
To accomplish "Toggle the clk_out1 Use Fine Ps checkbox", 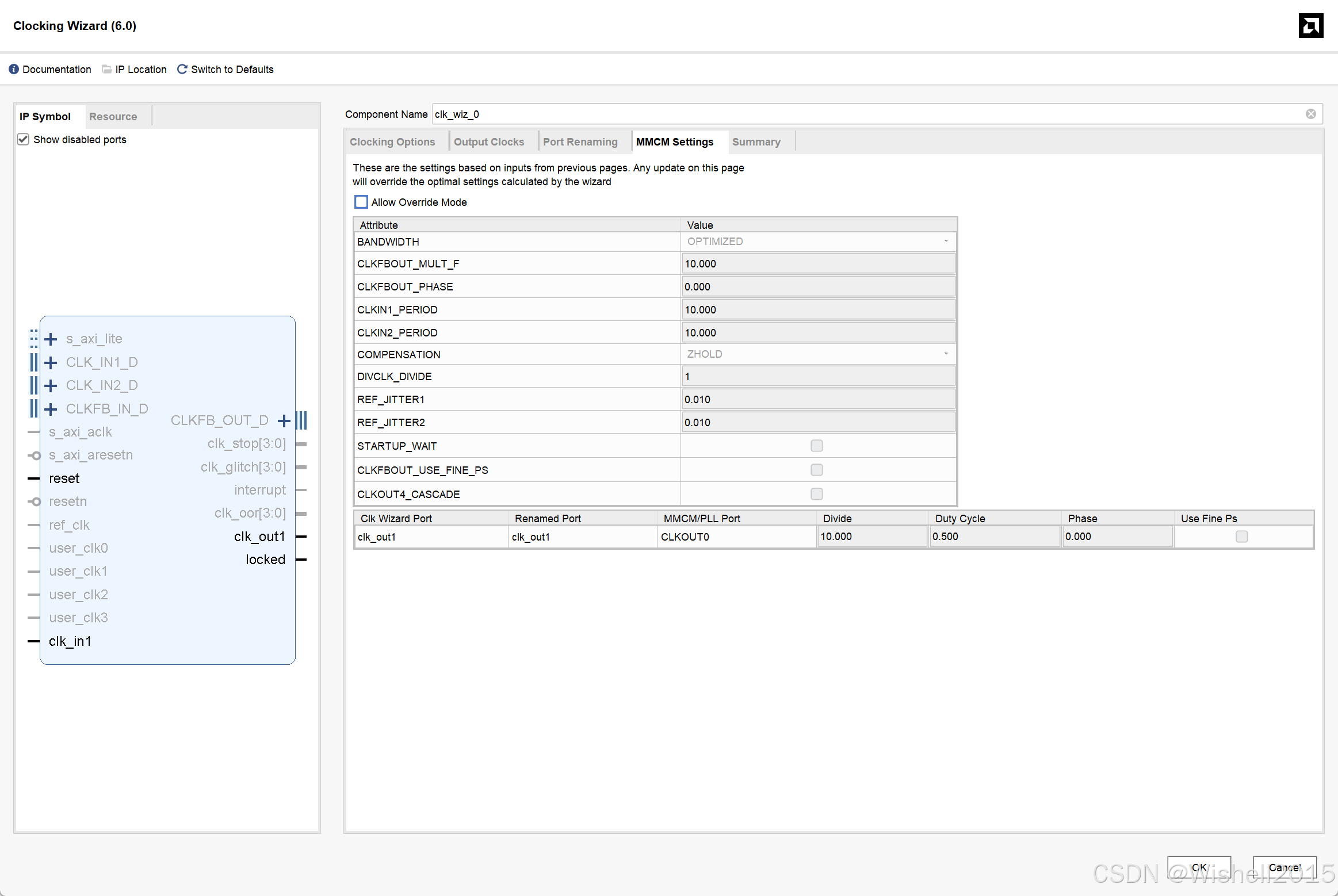I will (1241, 537).
